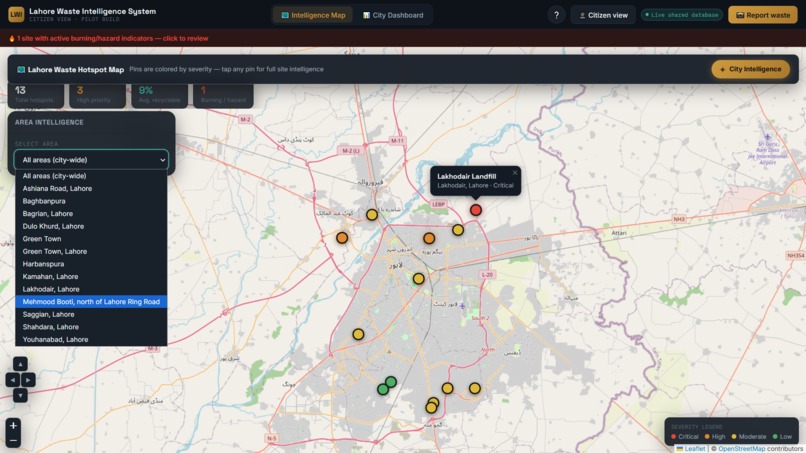The image size is (806, 453).
Task: Click the Low green legend swatch
Action: click(775, 437)
